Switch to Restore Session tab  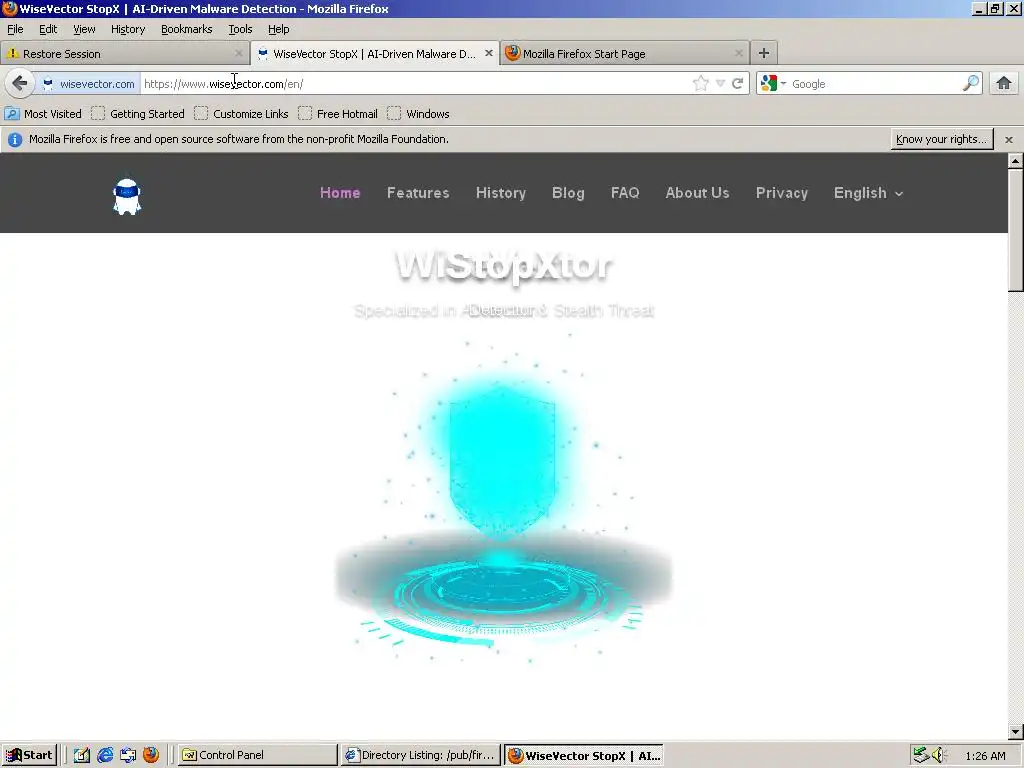coord(124,54)
